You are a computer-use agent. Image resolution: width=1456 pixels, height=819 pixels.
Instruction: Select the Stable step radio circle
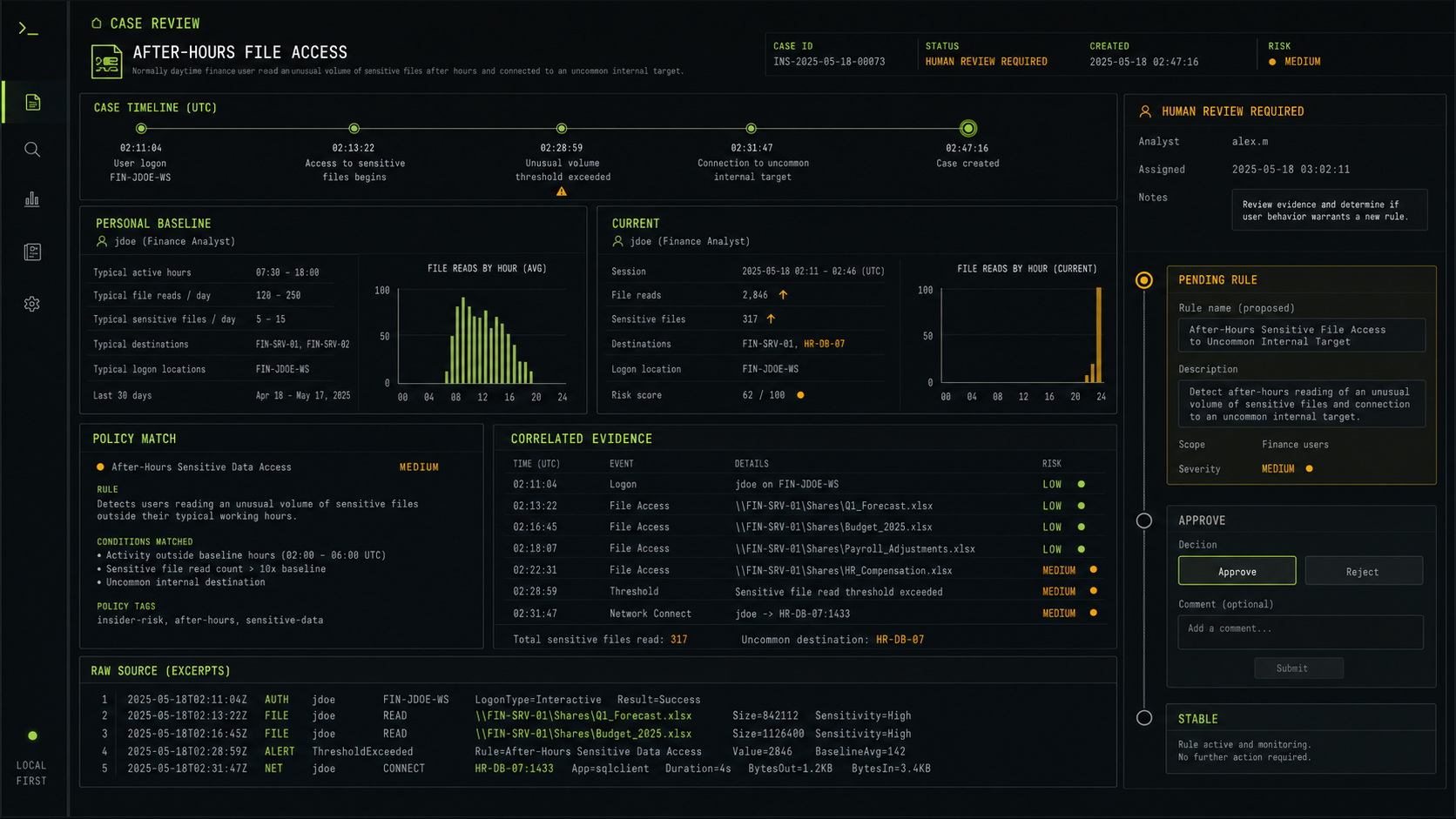coord(1144,718)
